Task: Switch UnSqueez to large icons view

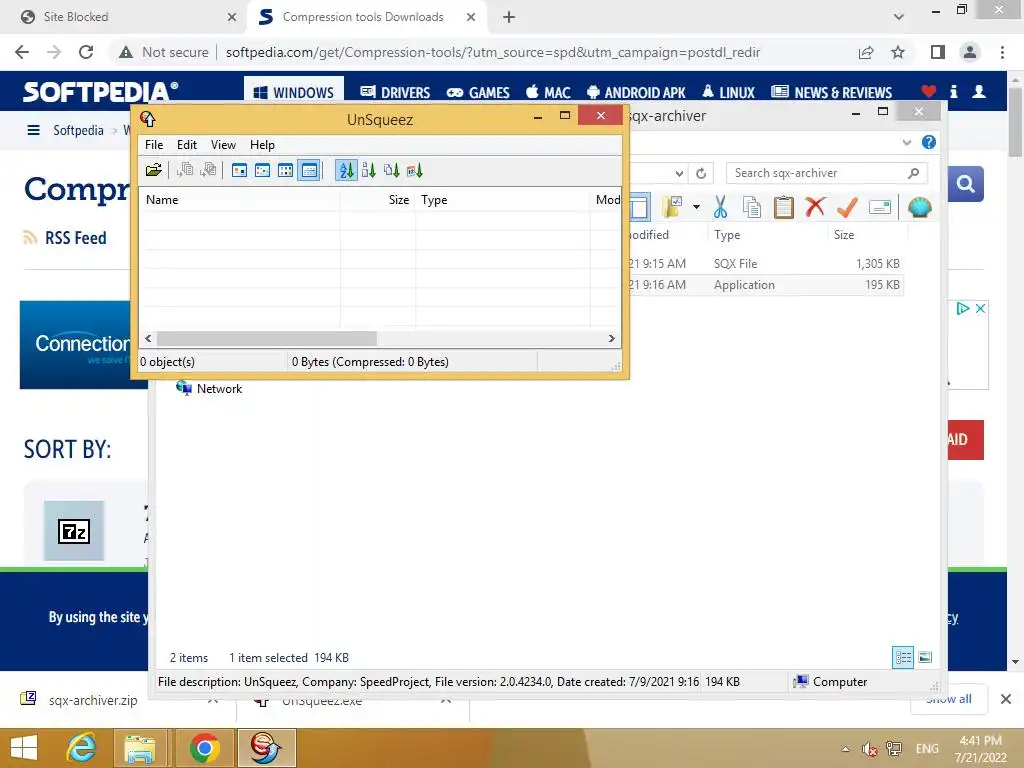Action: point(240,170)
